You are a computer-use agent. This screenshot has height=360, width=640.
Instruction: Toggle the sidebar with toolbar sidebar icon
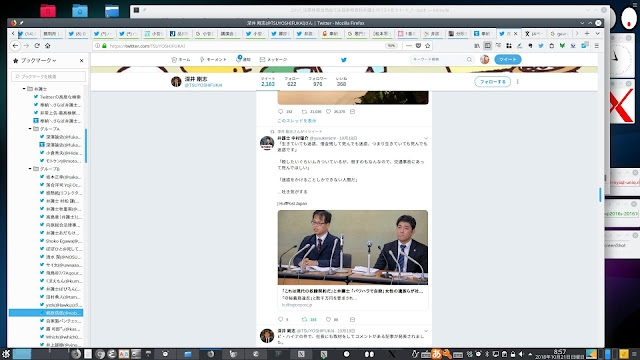(487, 46)
